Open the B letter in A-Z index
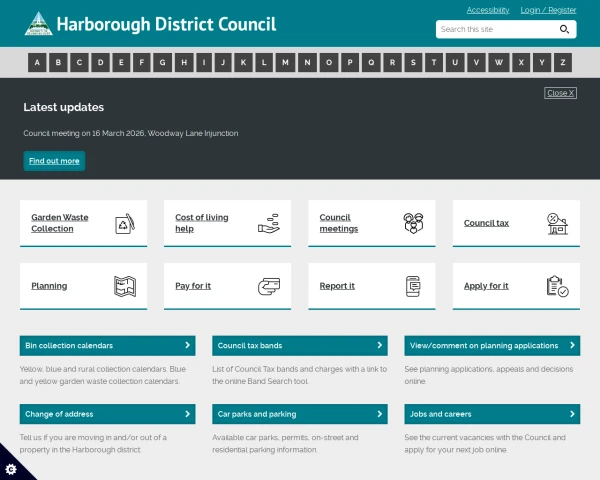600x480 pixels. (58, 62)
